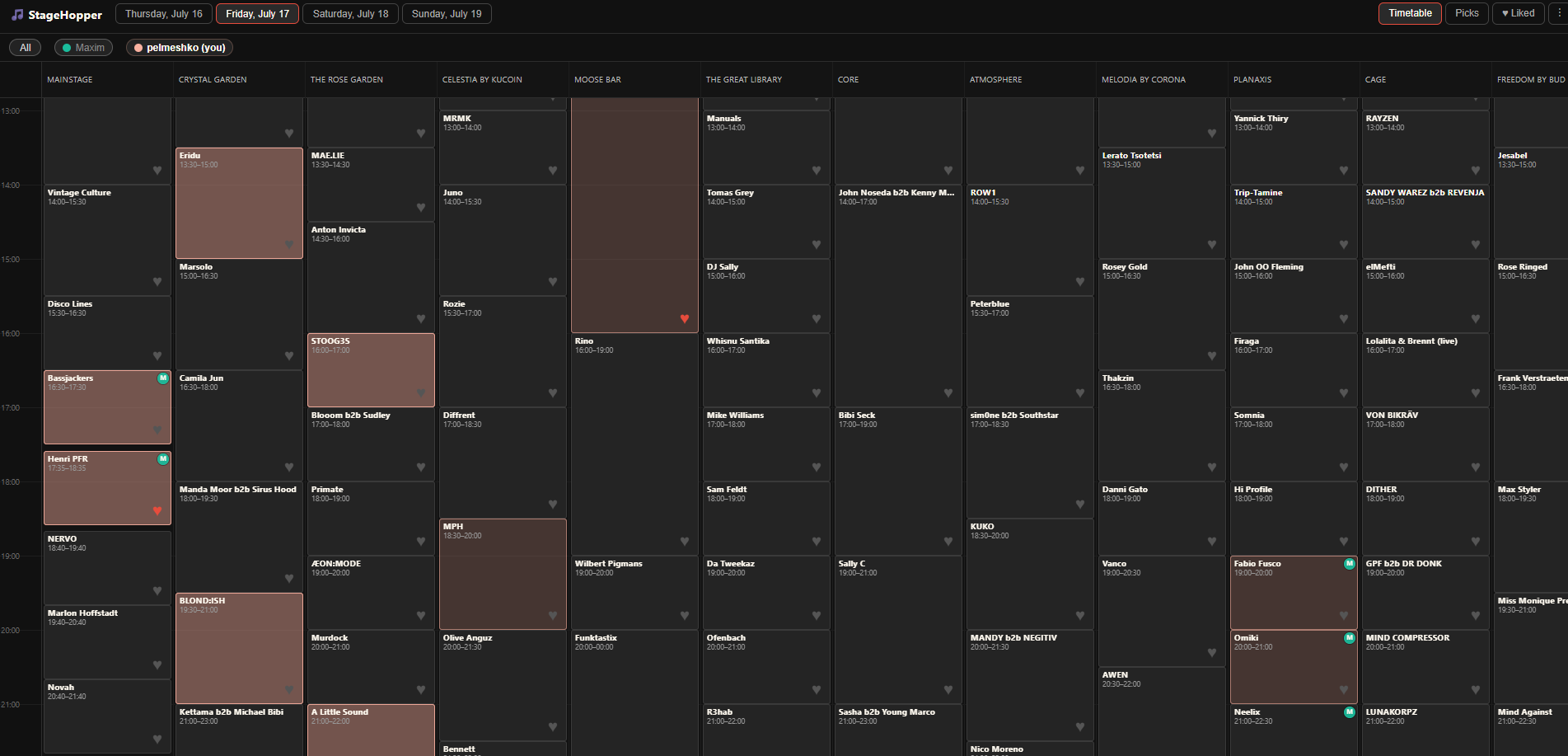The image size is (1568, 756).
Task: Unlike the Henri PFR set via red heart
Action: (x=157, y=511)
